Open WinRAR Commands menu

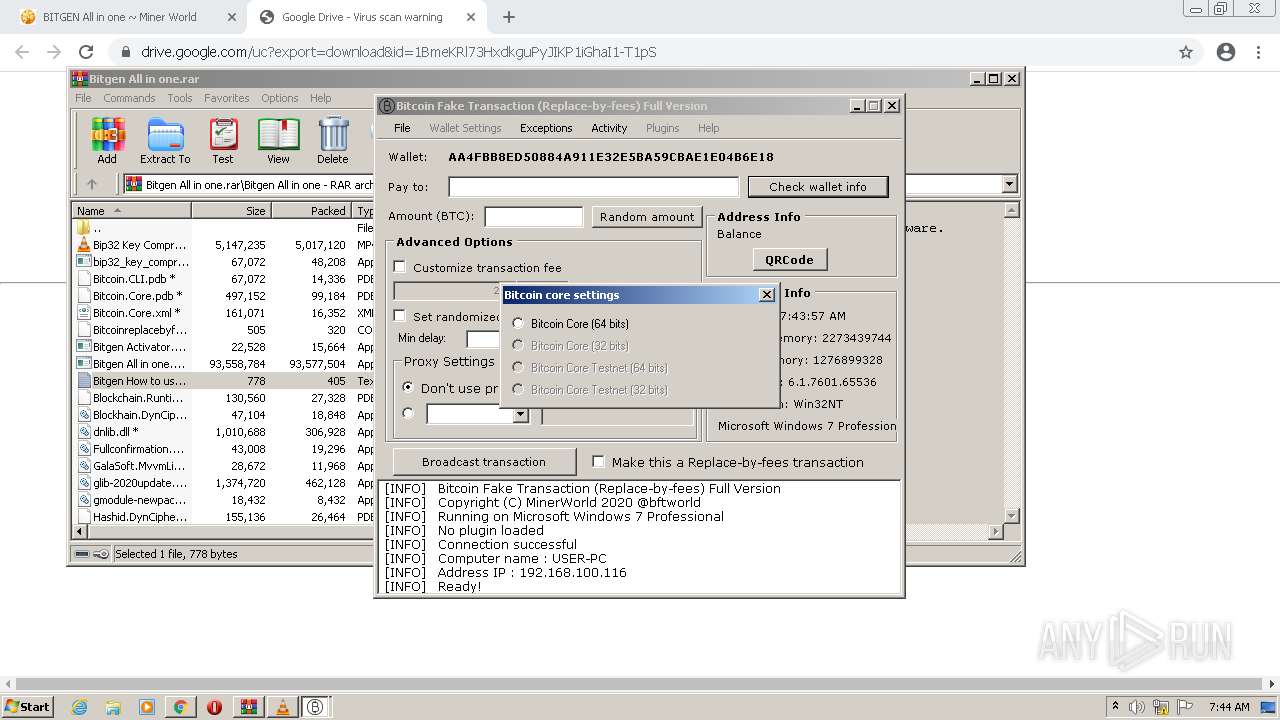pyautogui.click(x=129, y=98)
